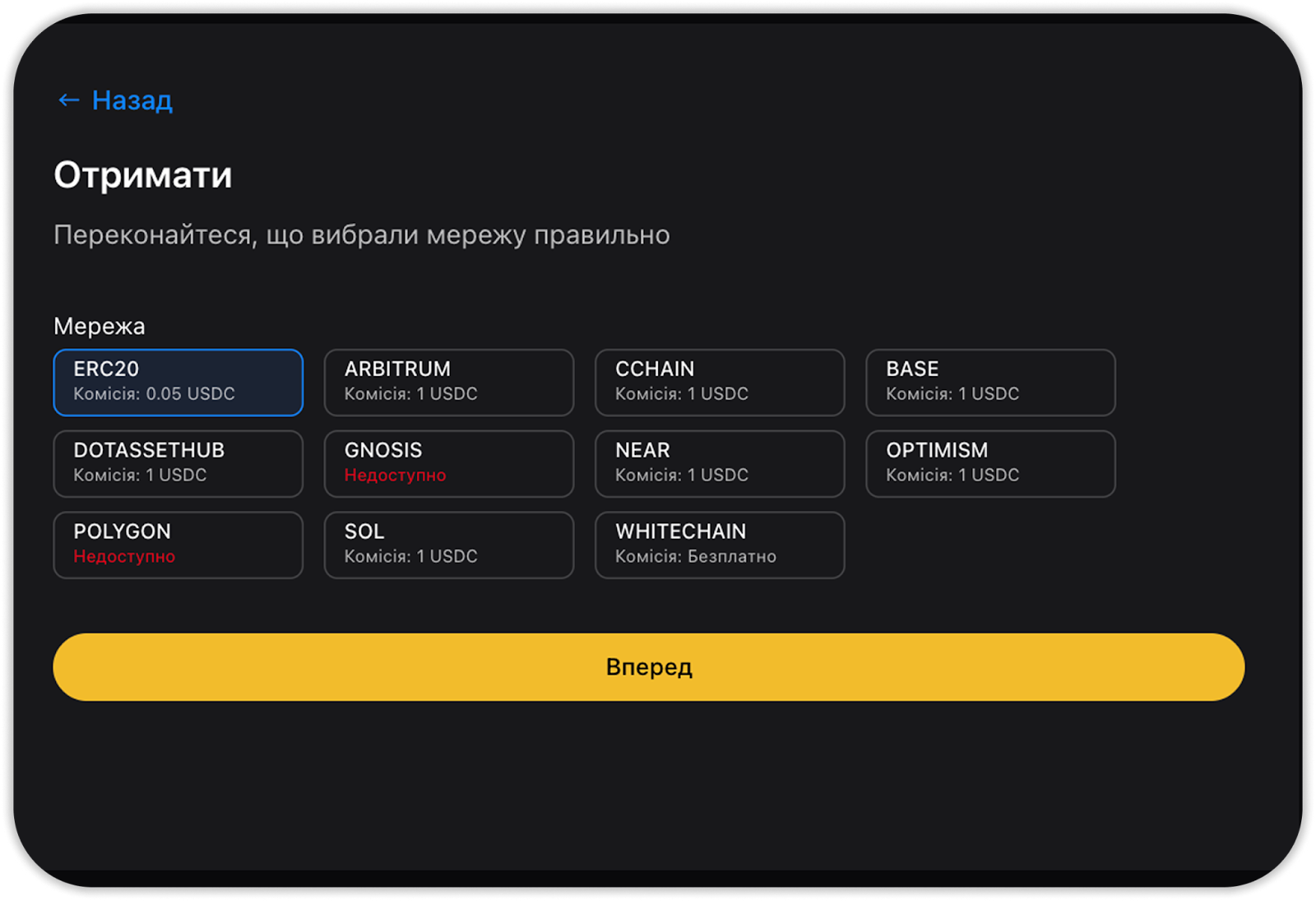Image resolution: width=1316 pixels, height=901 pixels.
Task: Select the OPTIMISM network option
Action: coord(989,463)
